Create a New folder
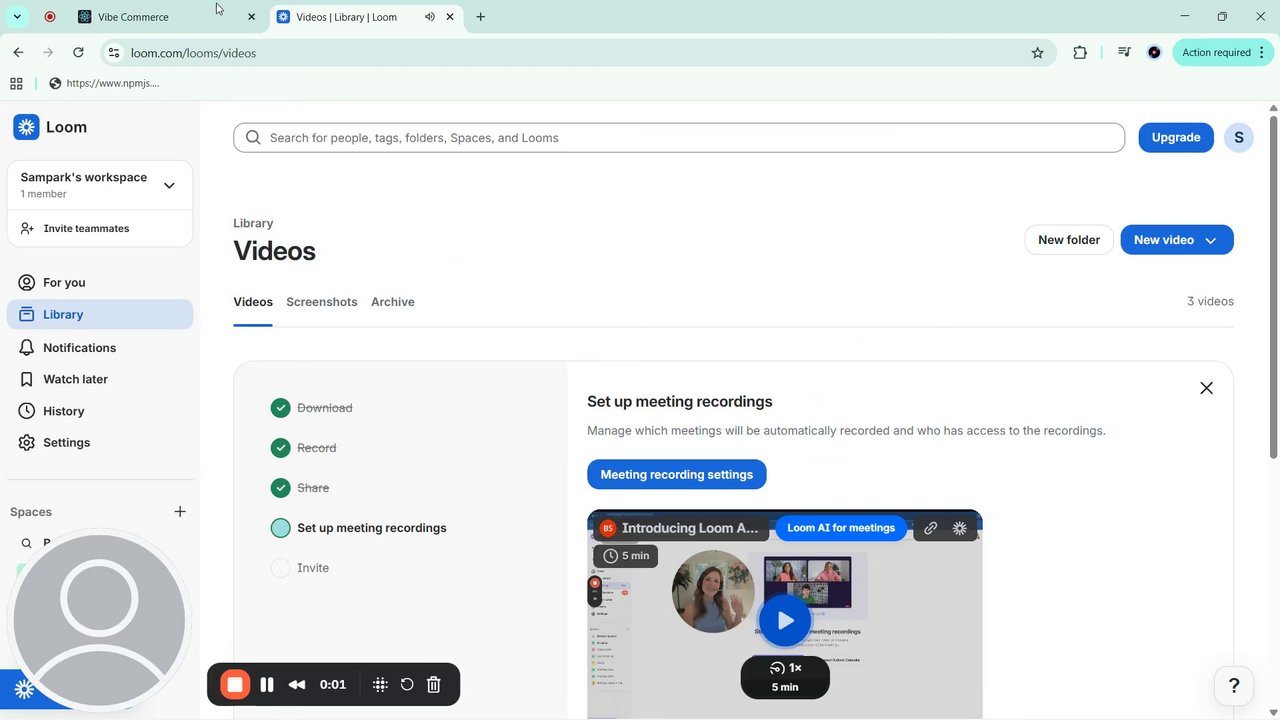The width and height of the screenshot is (1280, 720). point(1069,240)
